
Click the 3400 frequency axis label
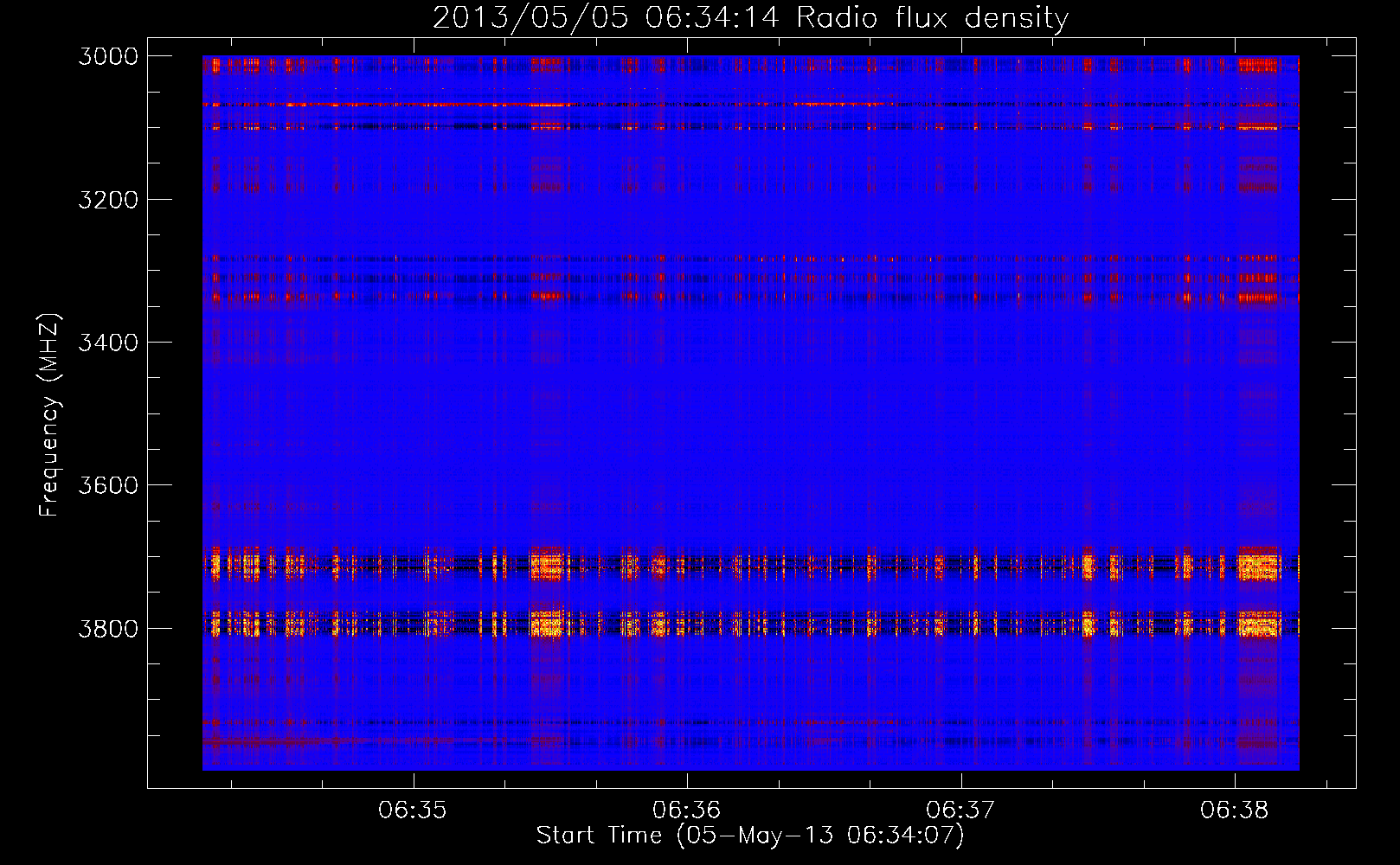[x=108, y=343]
